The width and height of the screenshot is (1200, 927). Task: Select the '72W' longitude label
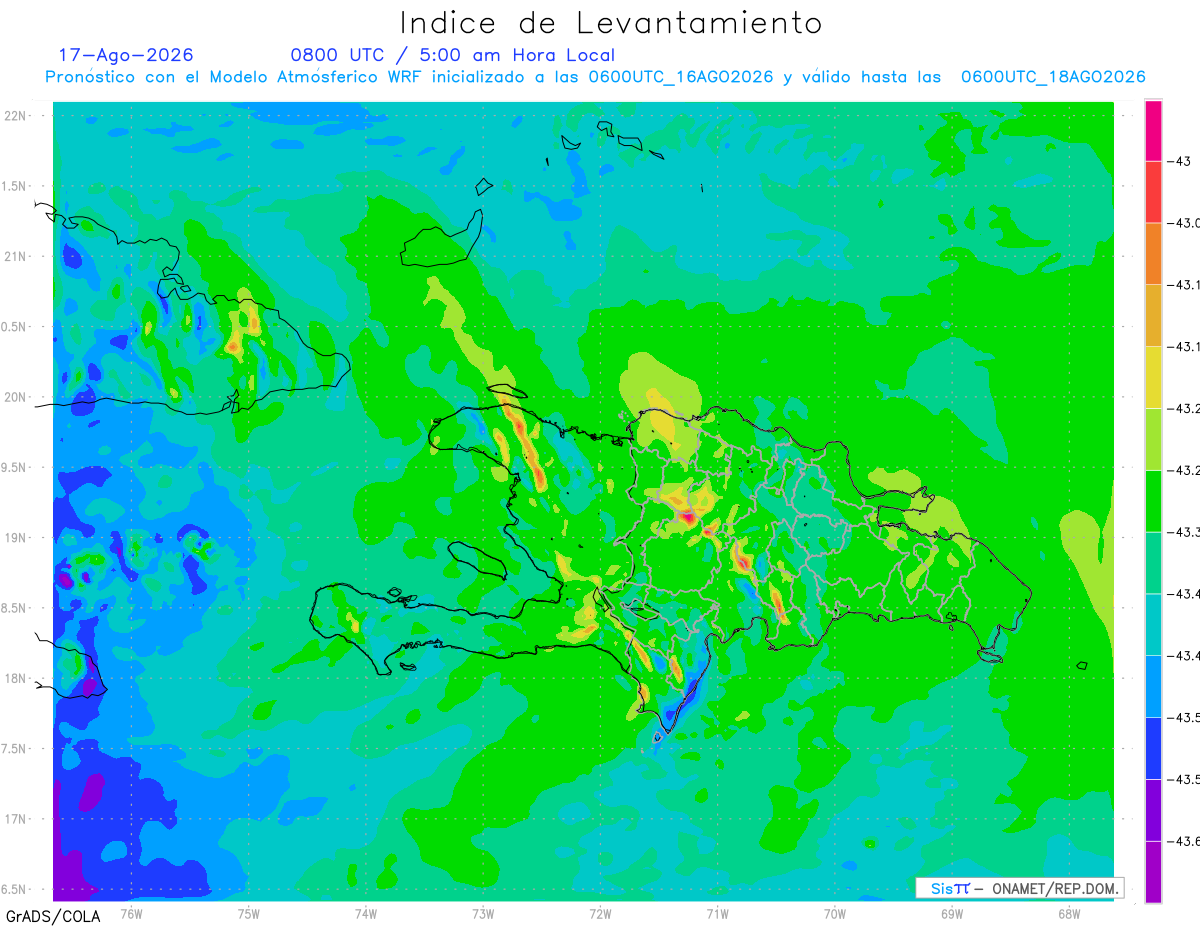pyautogui.click(x=600, y=913)
